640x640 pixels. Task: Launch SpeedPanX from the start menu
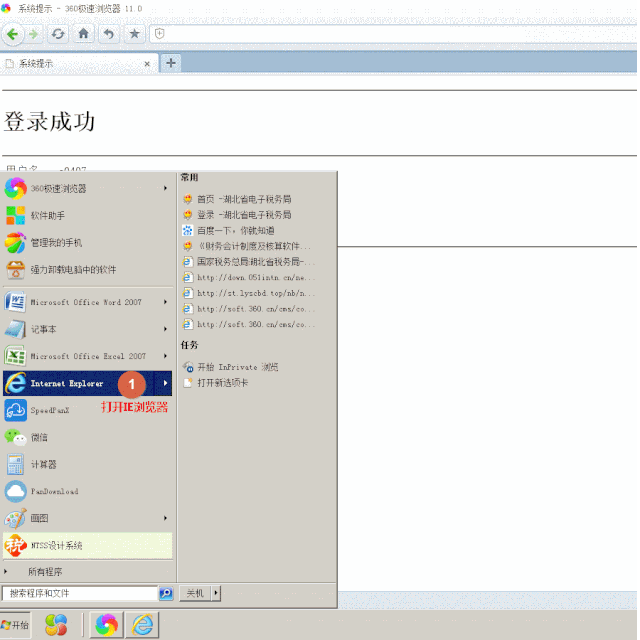coord(86,410)
